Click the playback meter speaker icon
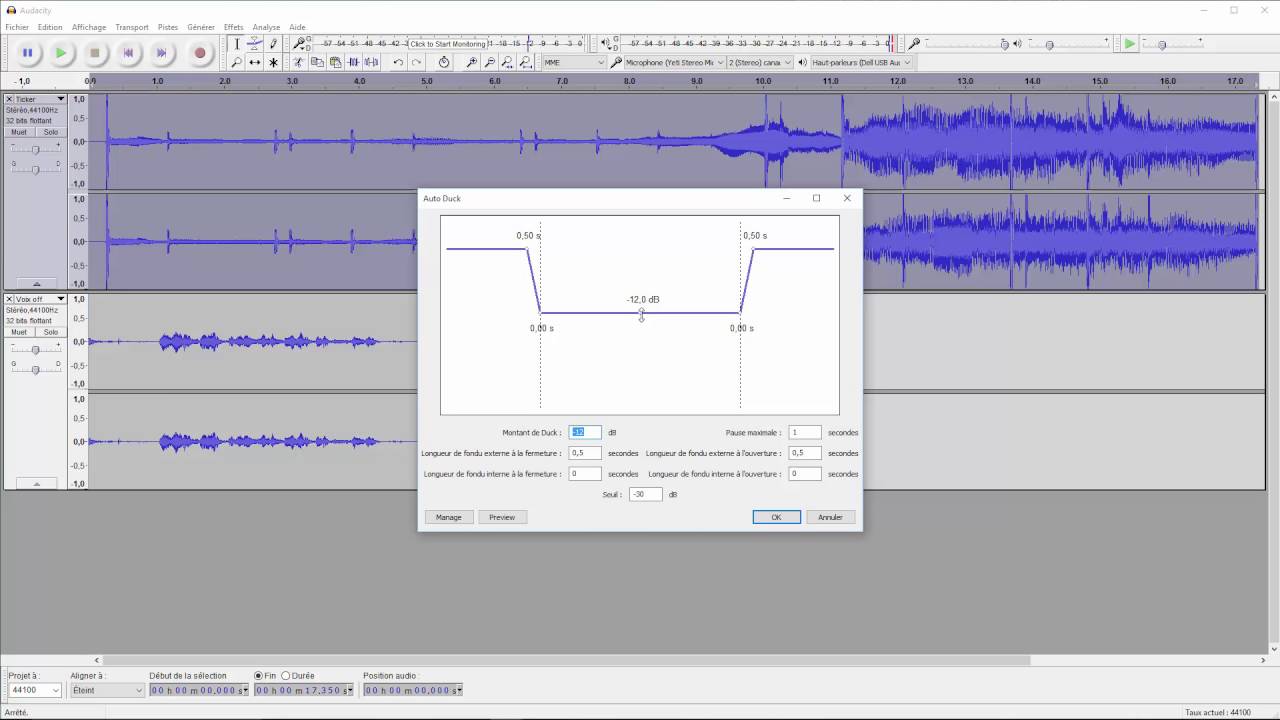The image size is (1280, 720). (x=605, y=44)
